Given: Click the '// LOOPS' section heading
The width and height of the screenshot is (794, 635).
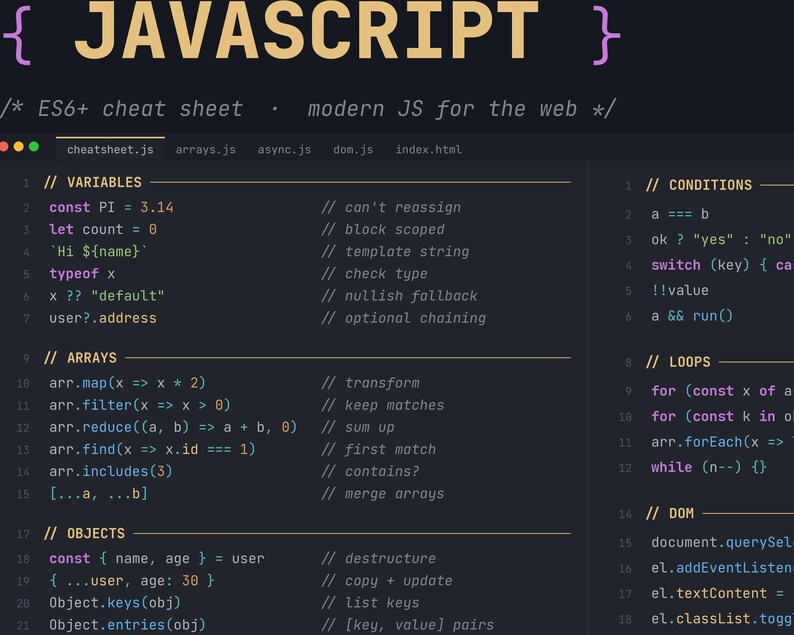Looking at the screenshot, I should click(x=678, y=362).
